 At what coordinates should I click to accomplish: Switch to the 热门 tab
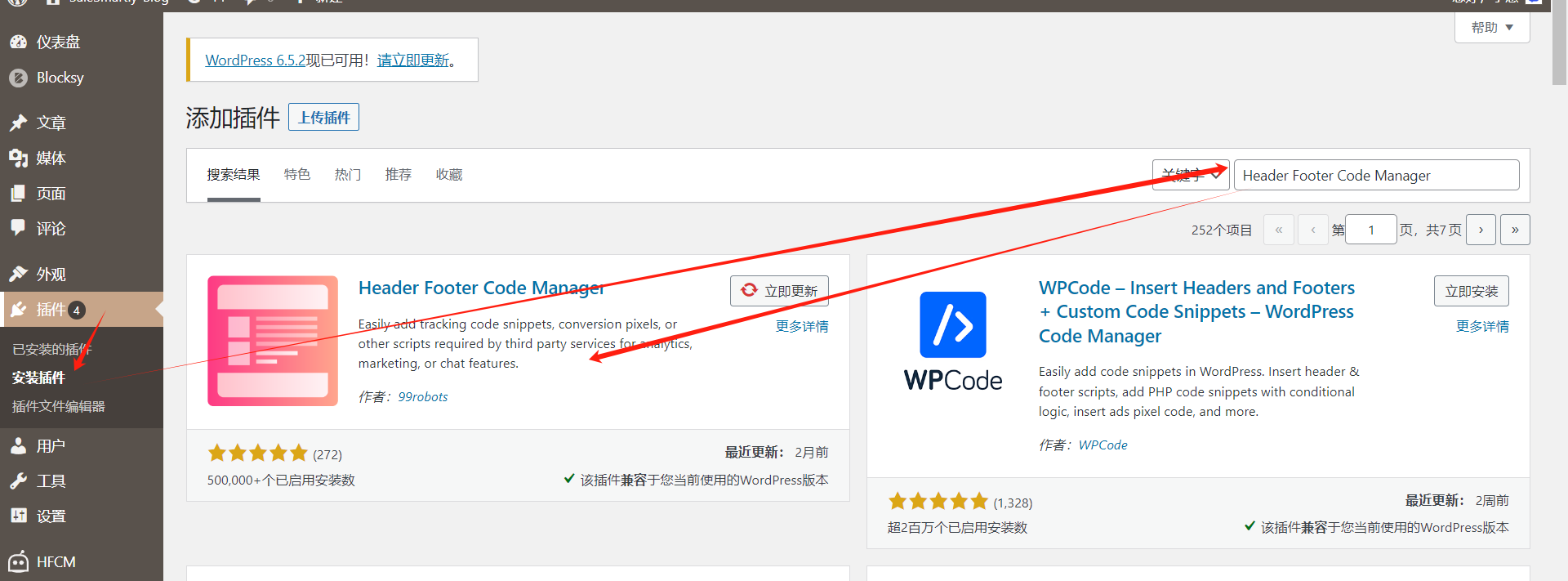click(348, 175)
